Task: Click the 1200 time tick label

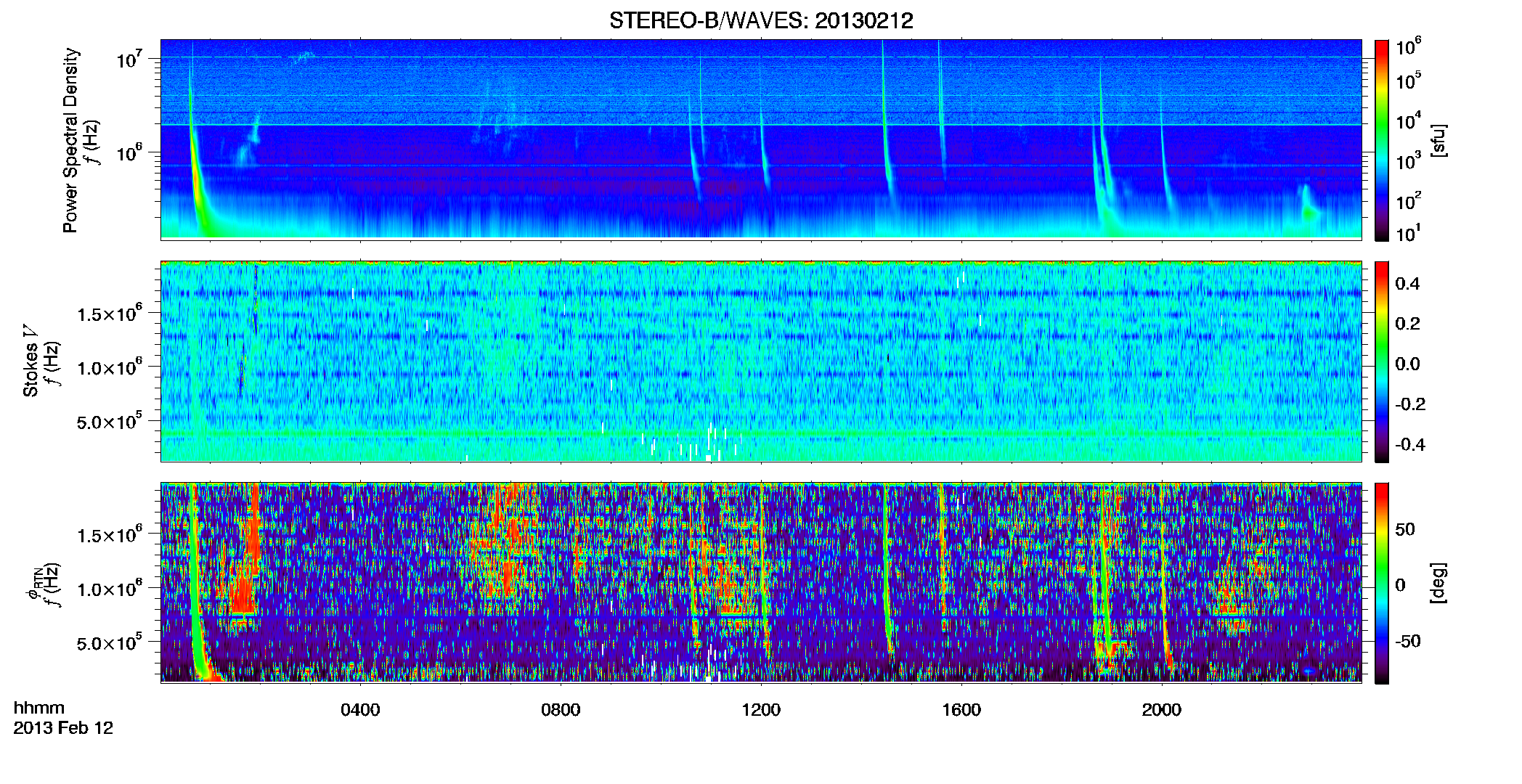Action: tap(761, 710)
